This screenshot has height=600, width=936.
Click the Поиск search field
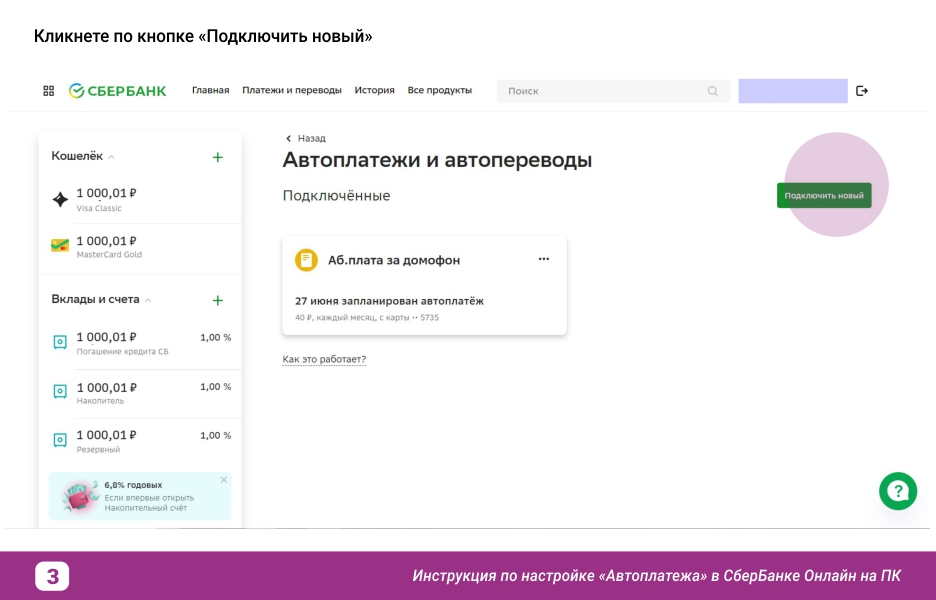pos(613,91)
